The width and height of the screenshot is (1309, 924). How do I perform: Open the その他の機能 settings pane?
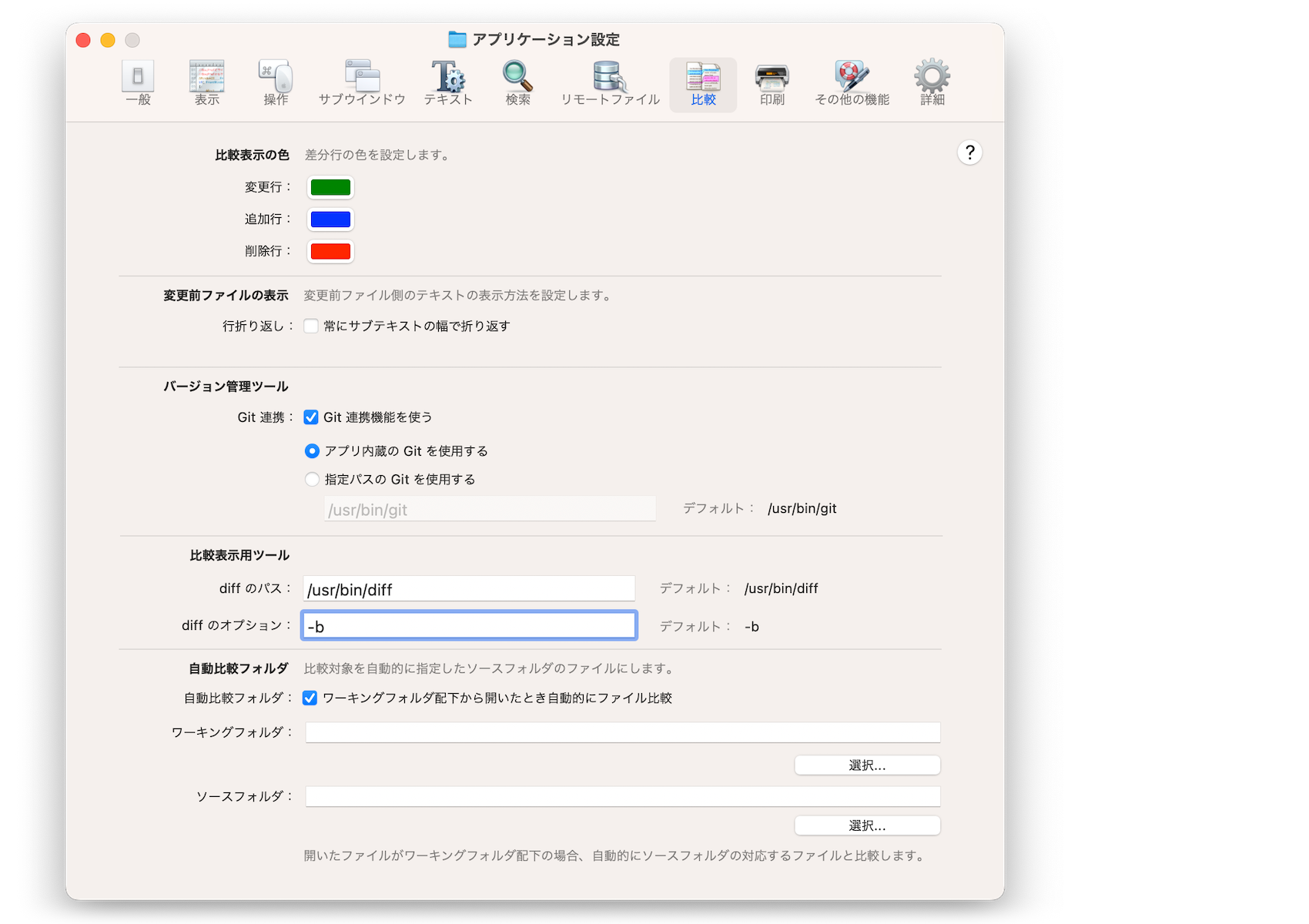coord(852,83)
